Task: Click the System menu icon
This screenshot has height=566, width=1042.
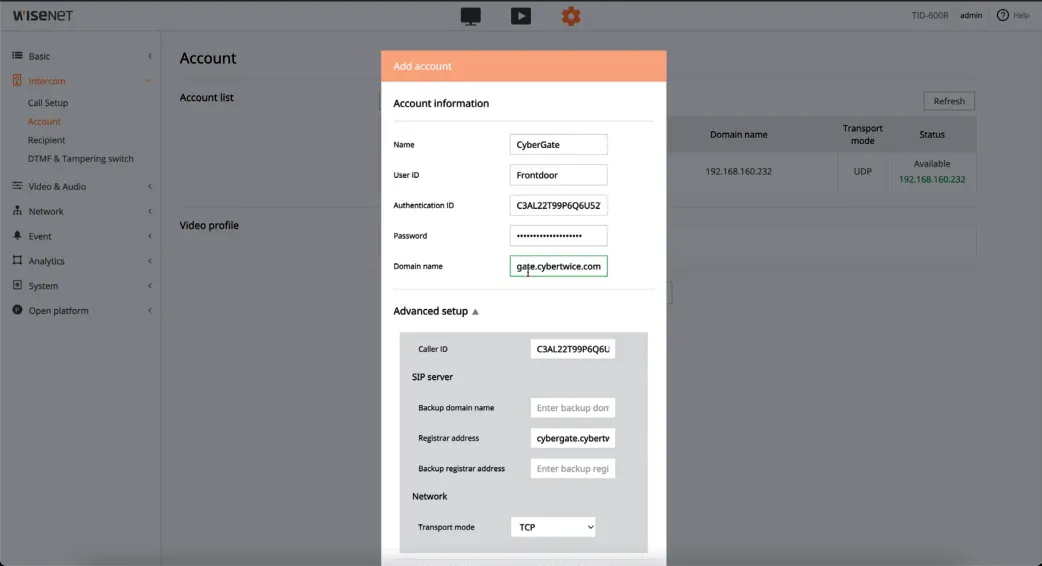Action: pyautogui.click(x=17, y=285)
